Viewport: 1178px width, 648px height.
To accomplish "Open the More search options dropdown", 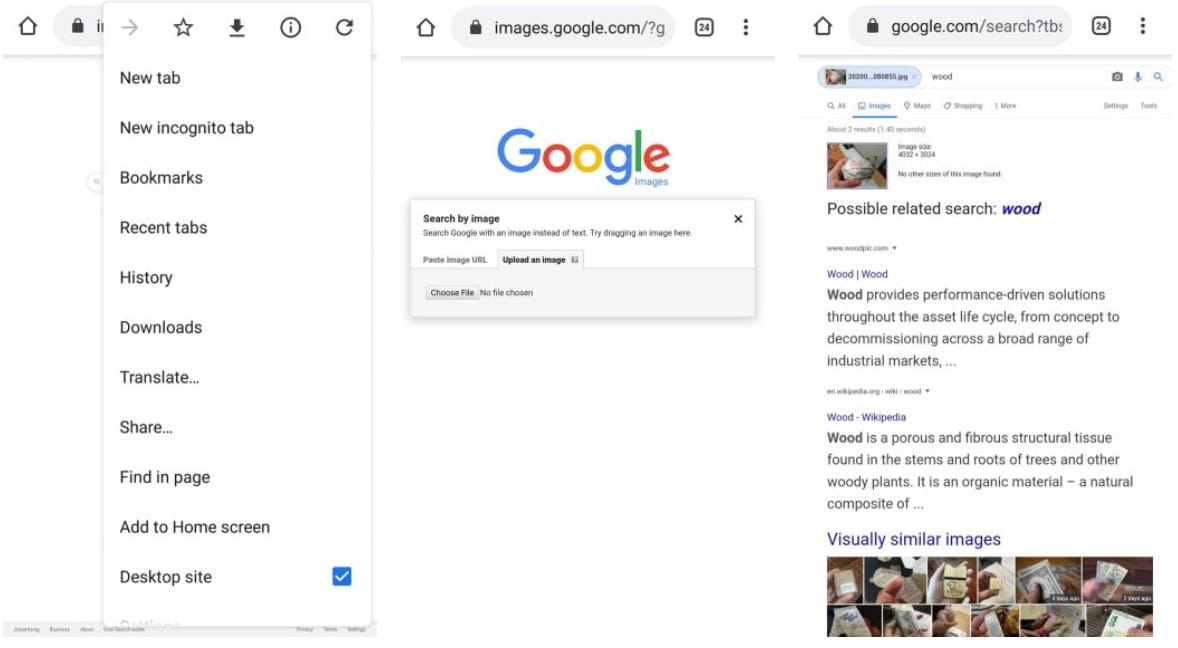I will click(x=1005, y=106).
